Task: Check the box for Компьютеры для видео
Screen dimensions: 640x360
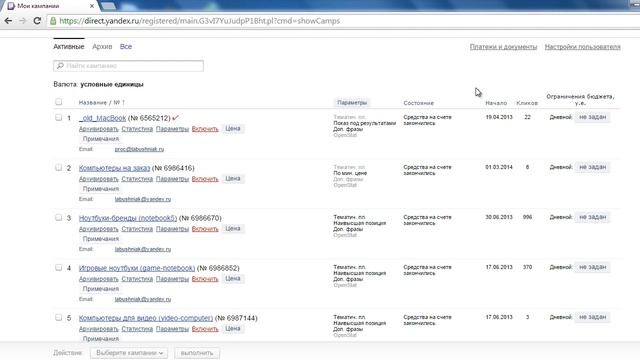Action: [58, 318]
